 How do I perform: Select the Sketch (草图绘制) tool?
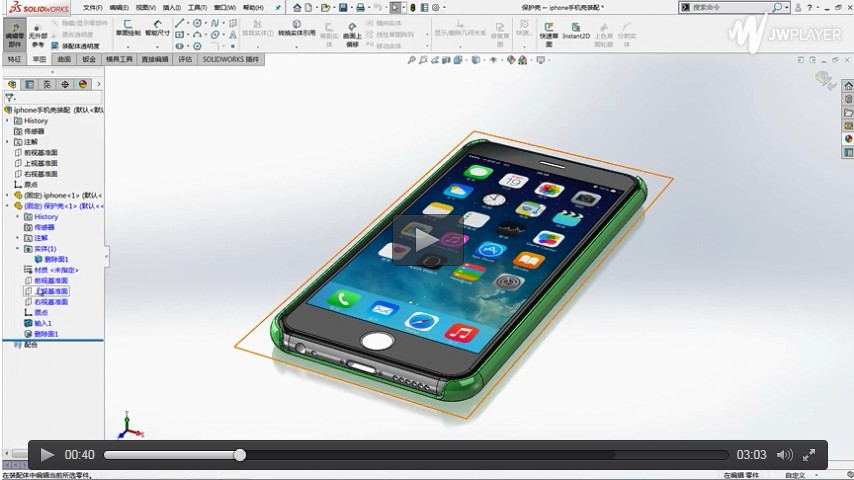pyautogui.click(x=126, y=30)
